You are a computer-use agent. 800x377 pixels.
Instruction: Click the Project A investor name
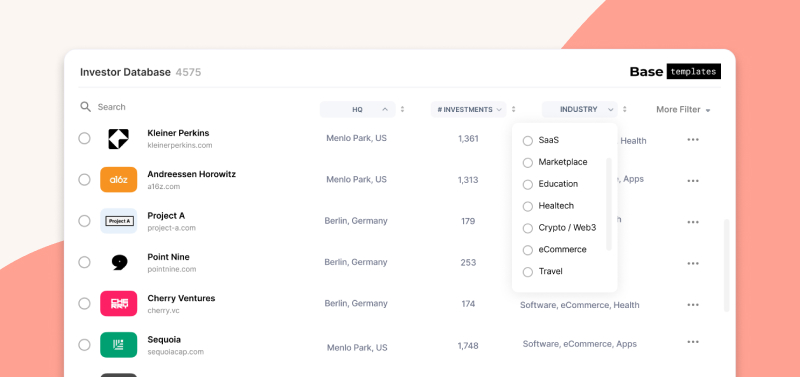pos(166,216)
